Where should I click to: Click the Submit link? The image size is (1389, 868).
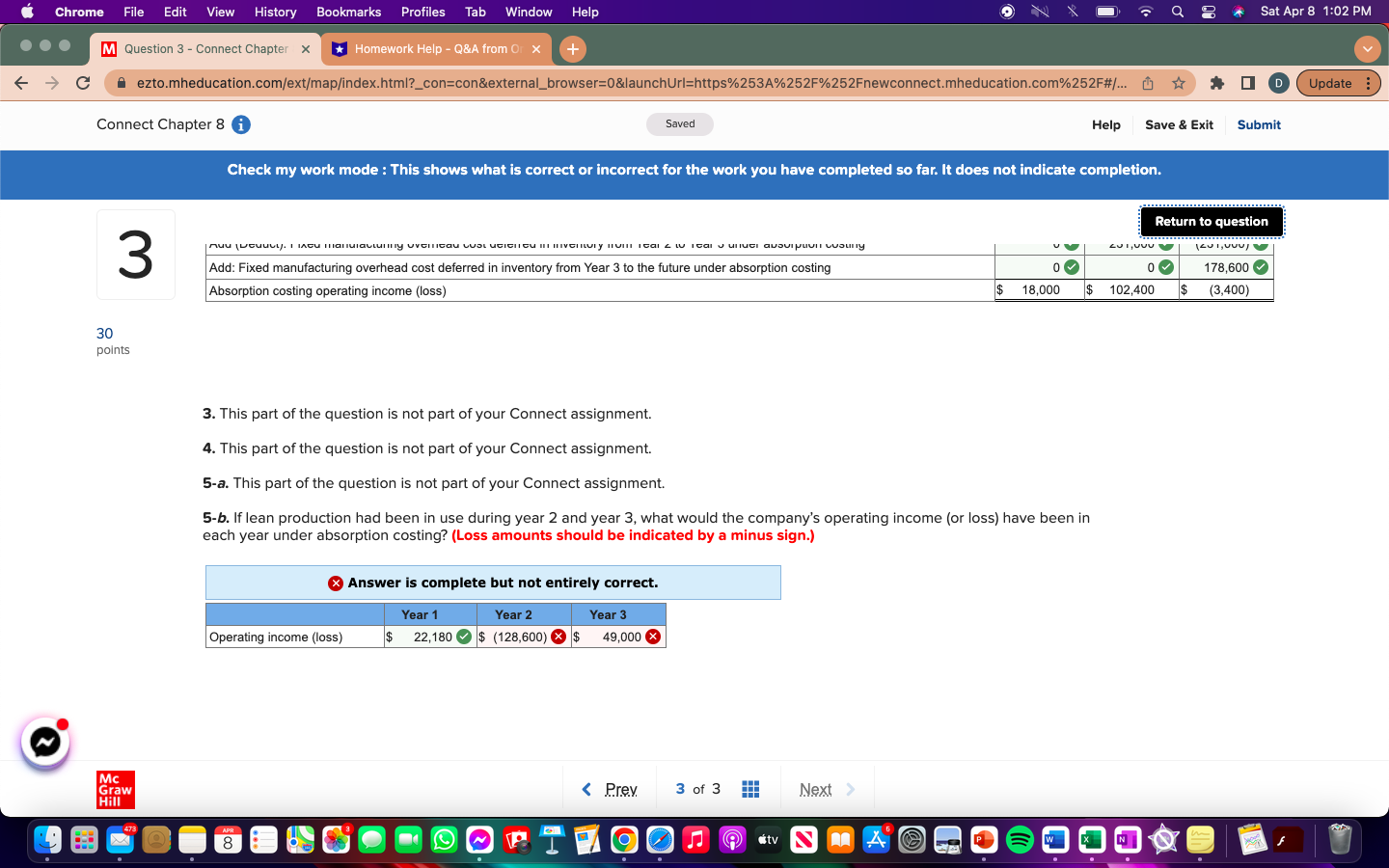point(1259,124)
